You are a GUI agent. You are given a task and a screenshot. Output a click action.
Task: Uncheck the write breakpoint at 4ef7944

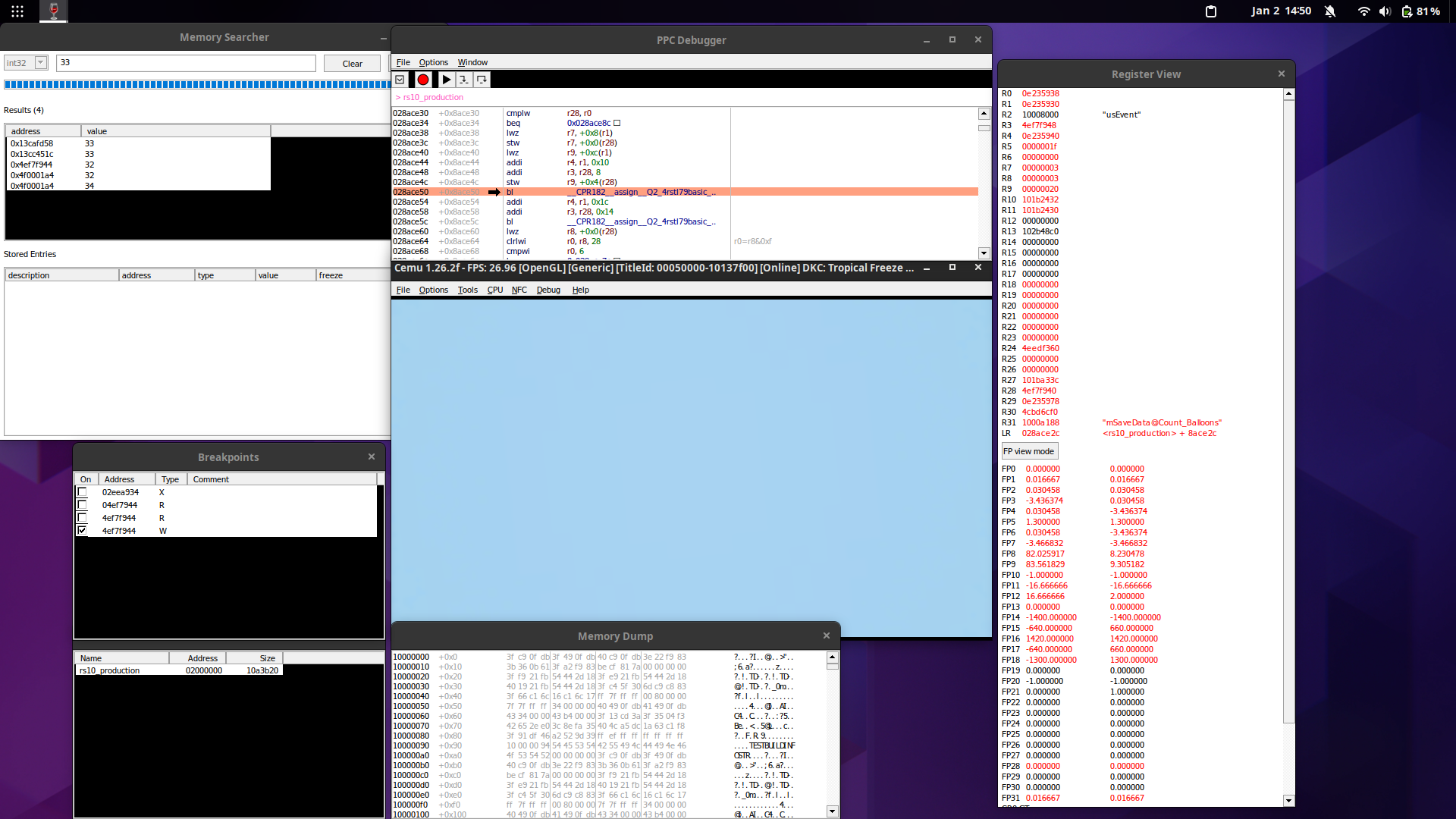click(82, 530)
